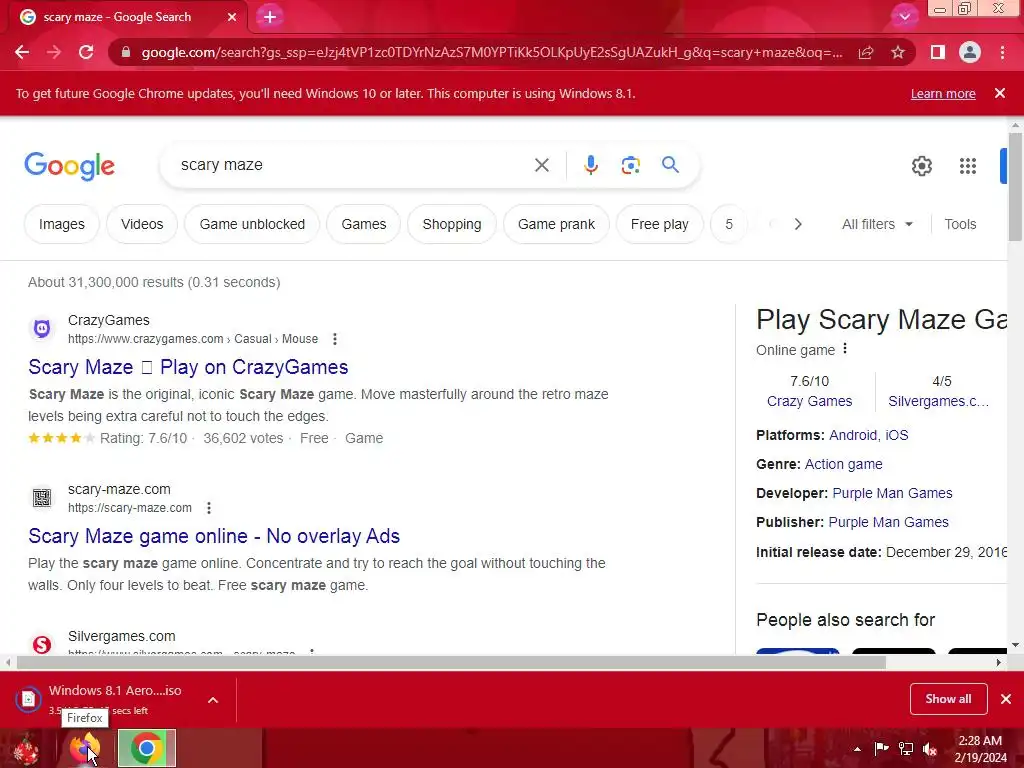Filter results by Images
Screen dimensions: 1024x768
point(61,224)
